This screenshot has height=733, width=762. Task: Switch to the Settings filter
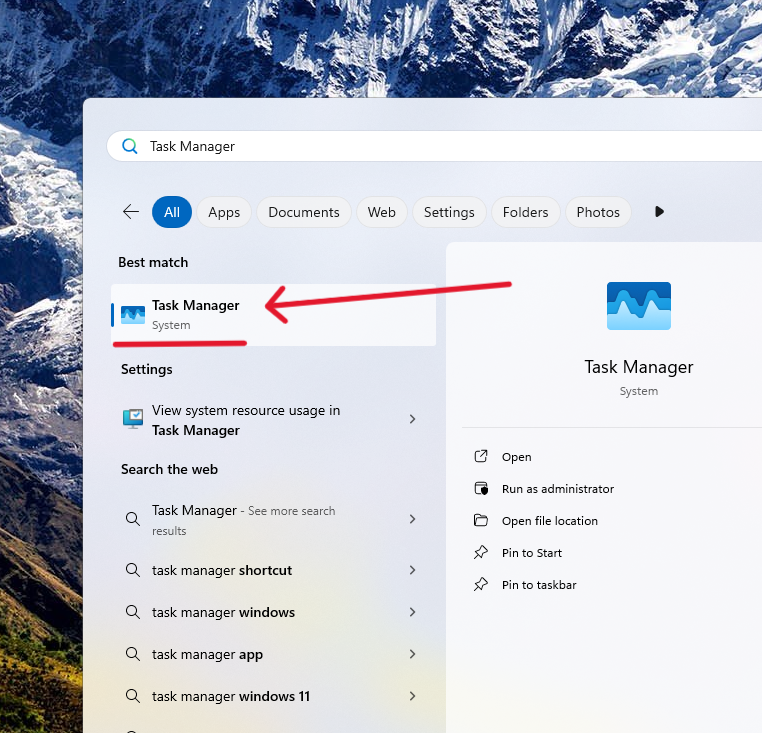[449, 212]
